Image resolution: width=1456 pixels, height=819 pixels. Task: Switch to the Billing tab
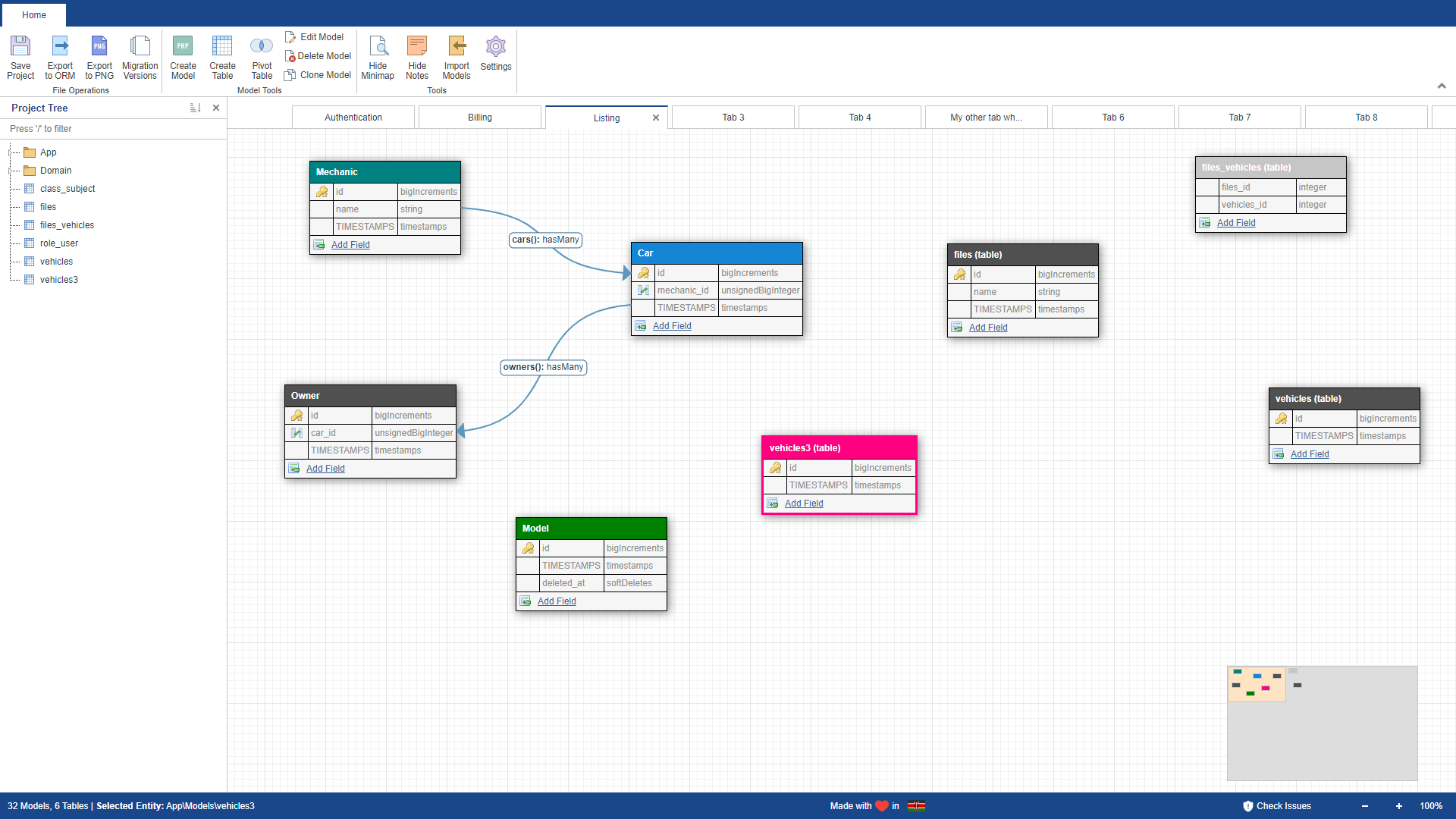coord(479,117)
